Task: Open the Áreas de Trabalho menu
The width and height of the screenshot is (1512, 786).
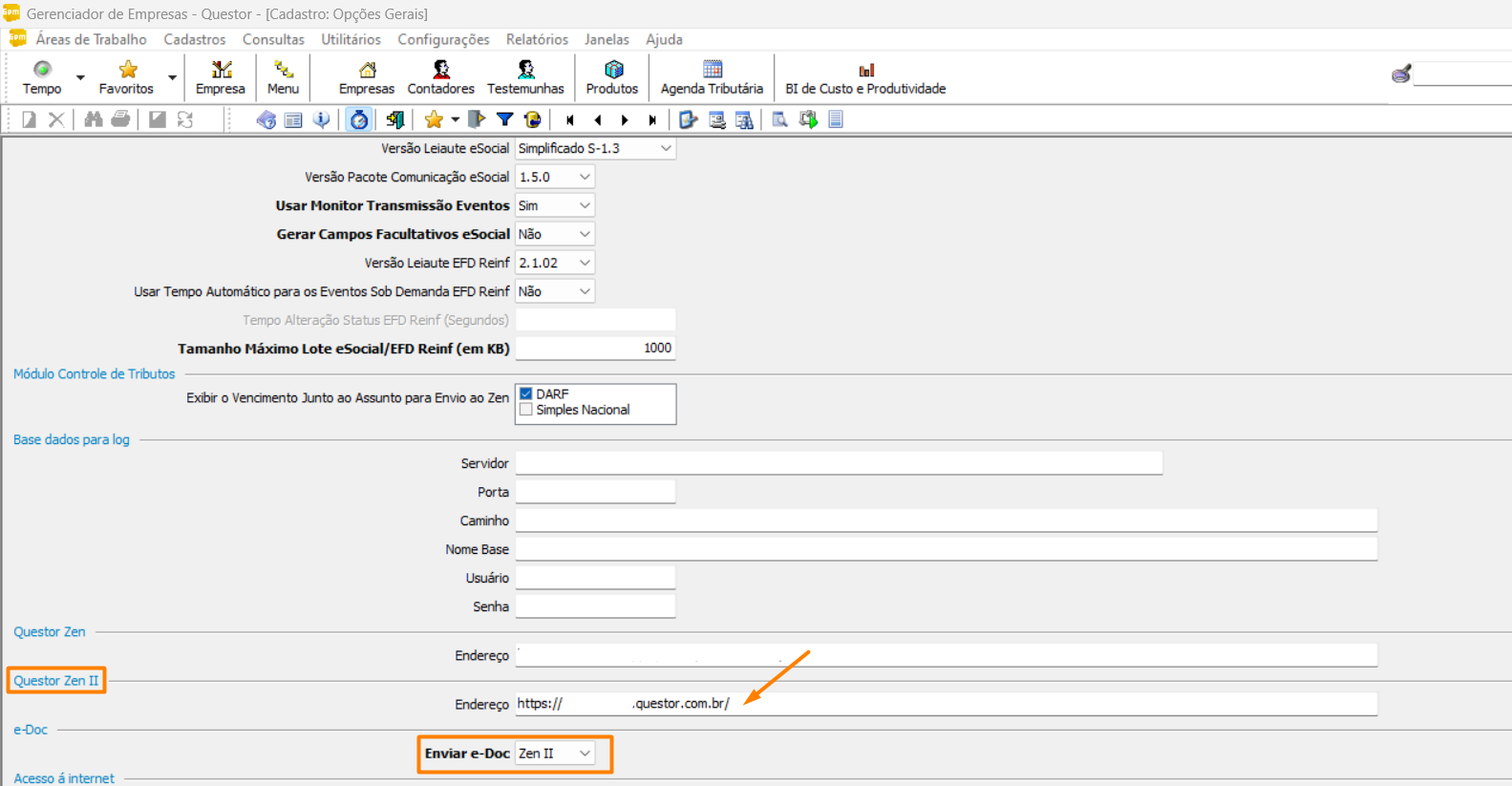Action: (x=91, y=39)
